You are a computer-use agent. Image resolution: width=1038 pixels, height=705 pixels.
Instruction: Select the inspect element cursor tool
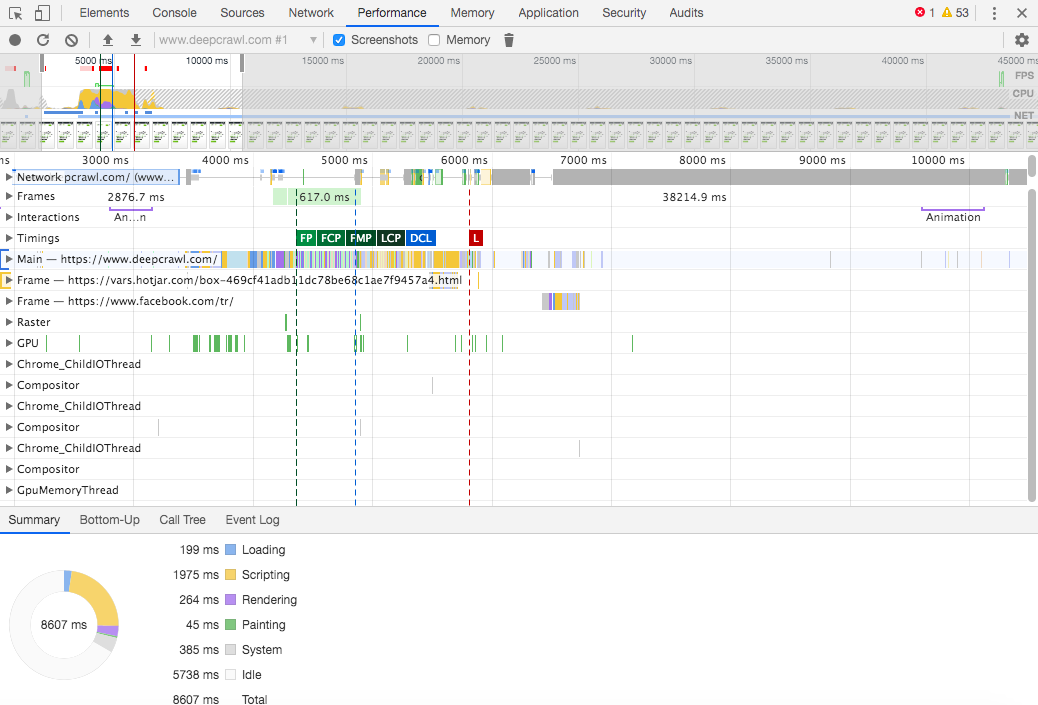pos(14,12)
